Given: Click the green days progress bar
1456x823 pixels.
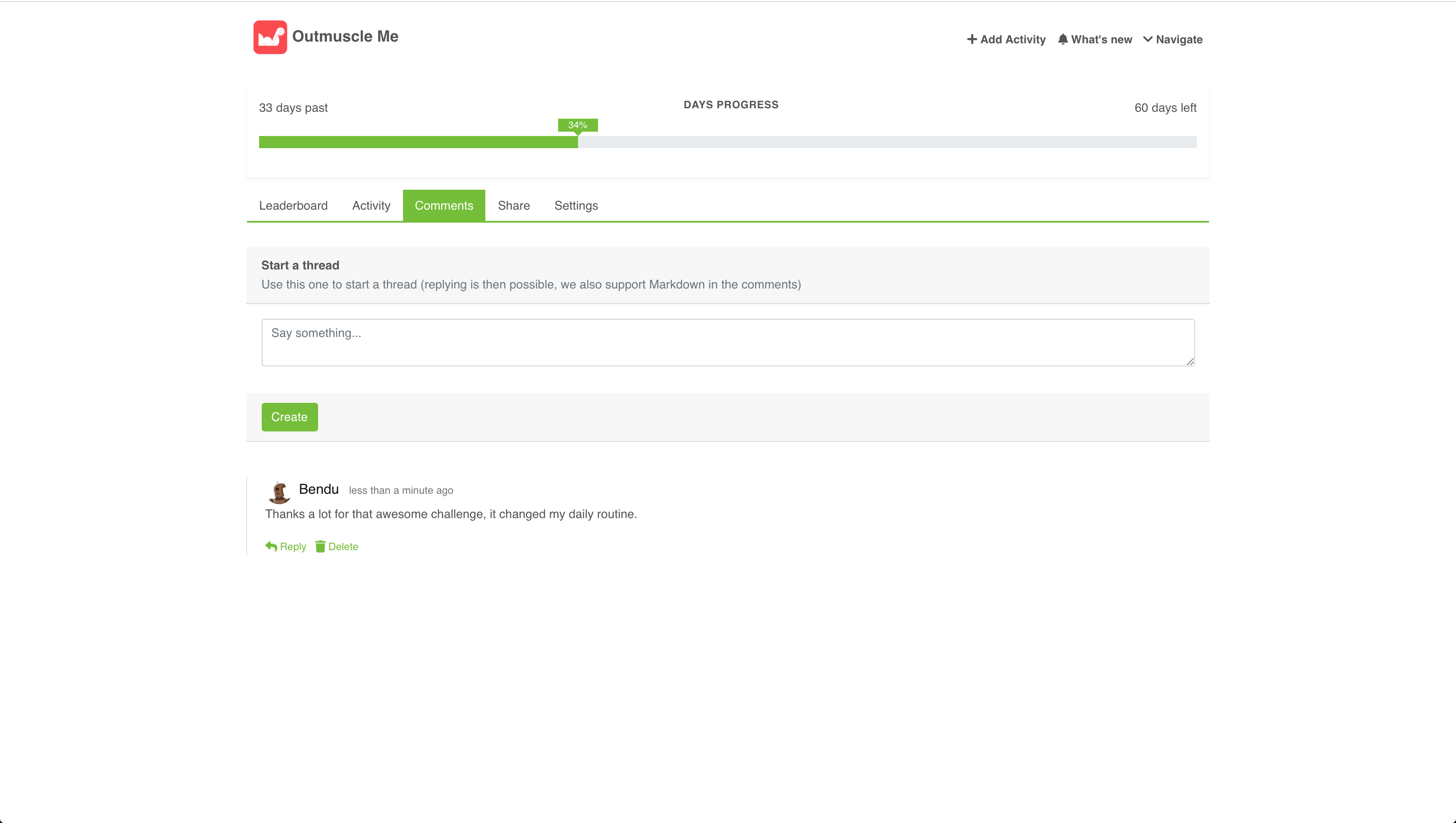Looking at the screenshot, I should point(418,142).
